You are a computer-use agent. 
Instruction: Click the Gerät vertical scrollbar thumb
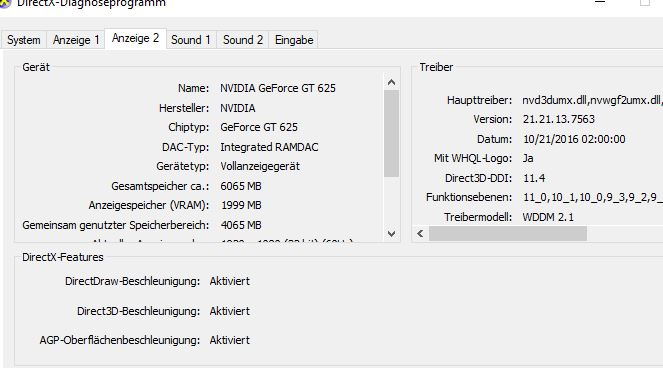pyautogui.click(x=392, y=134)
